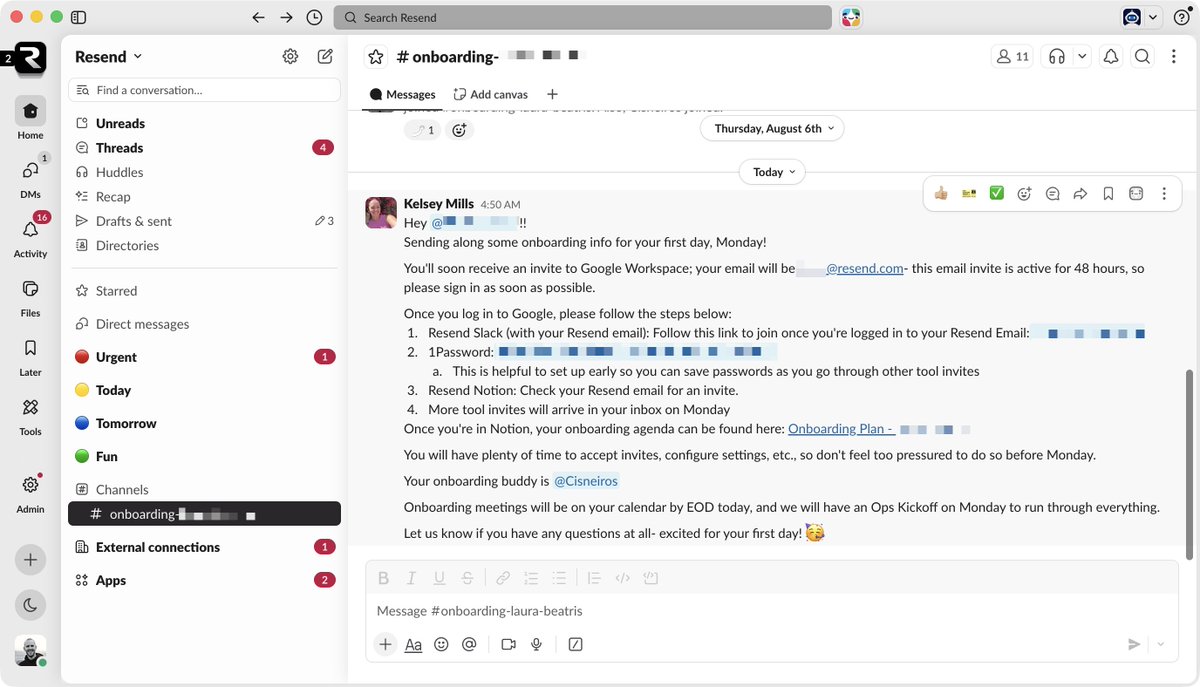
Task: Expand the Resend workspace menu
Action: pos(109,57)
